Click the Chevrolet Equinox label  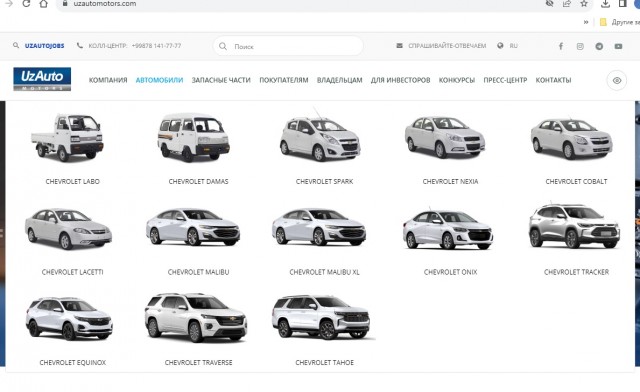coord(73,363)
